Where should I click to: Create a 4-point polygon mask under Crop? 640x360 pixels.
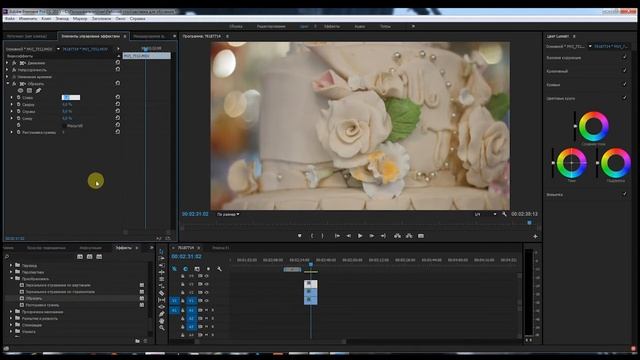pyautogui.click(x=29, y=91)
